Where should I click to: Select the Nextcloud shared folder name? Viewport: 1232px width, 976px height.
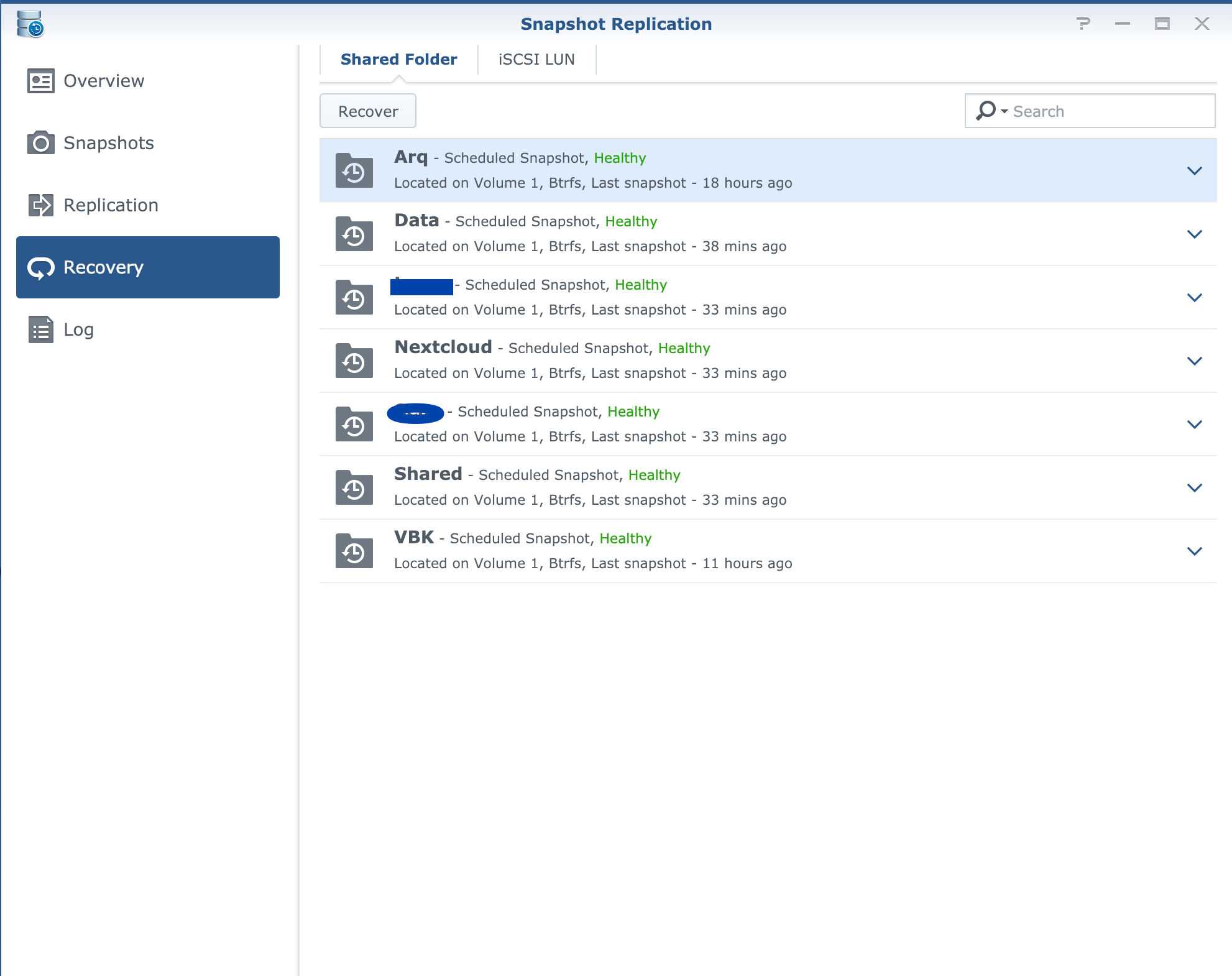pos(443,347)
